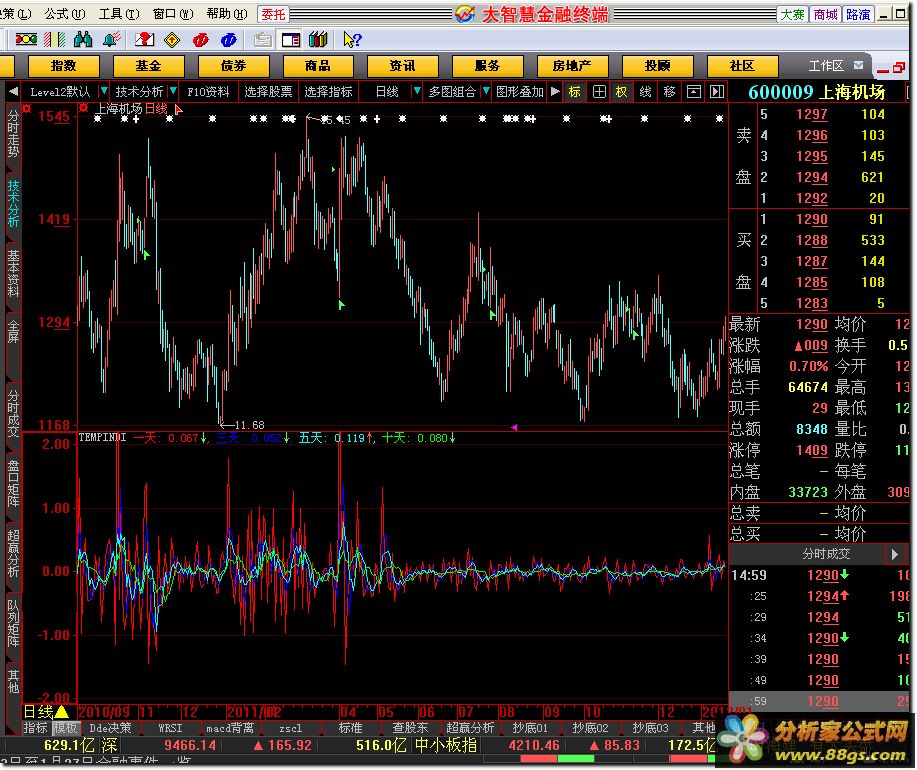Screen dimensions: 917x770
Task: Click the 债券 yellow button
Action: pyautogui.click(x=233, y=65)
